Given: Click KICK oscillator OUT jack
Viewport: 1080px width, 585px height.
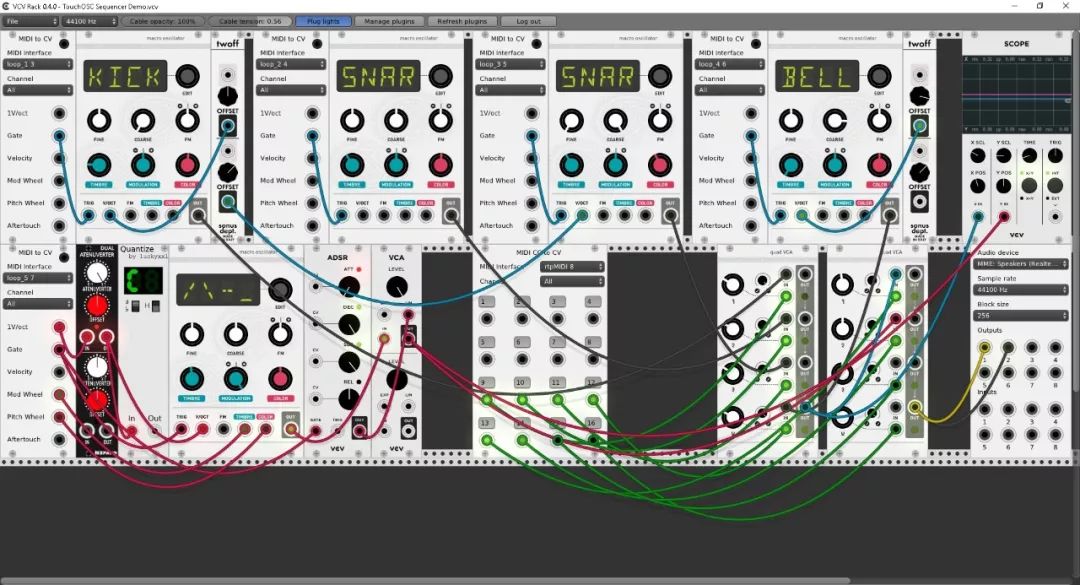Looking at the screenshot, I should point(198,215).
